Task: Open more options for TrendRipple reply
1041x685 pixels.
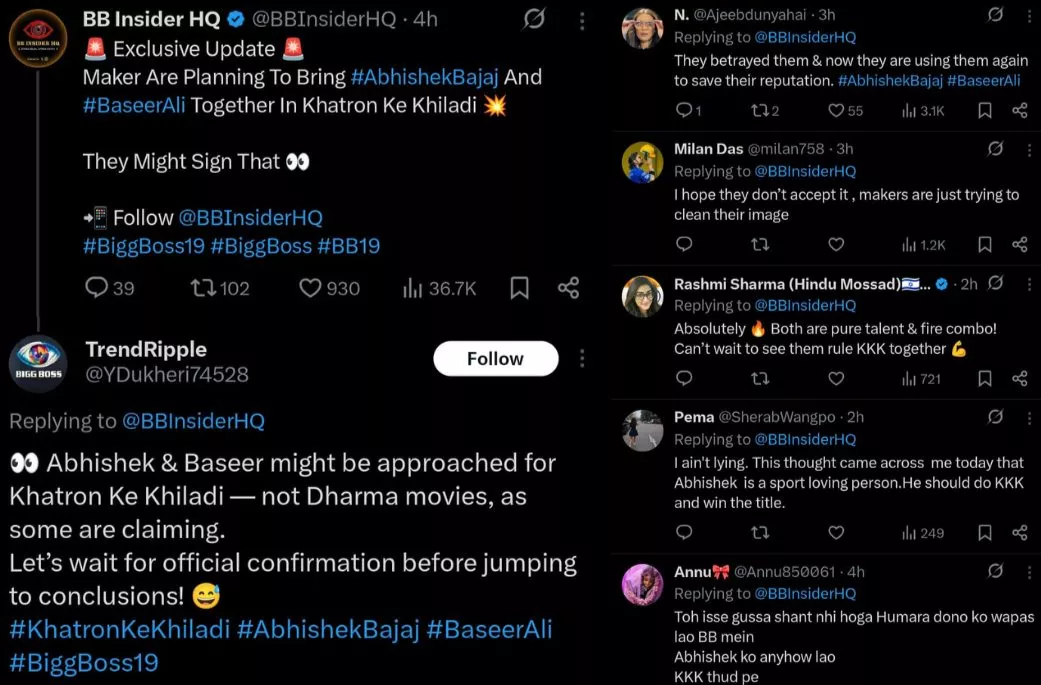Action: point(582,359)
